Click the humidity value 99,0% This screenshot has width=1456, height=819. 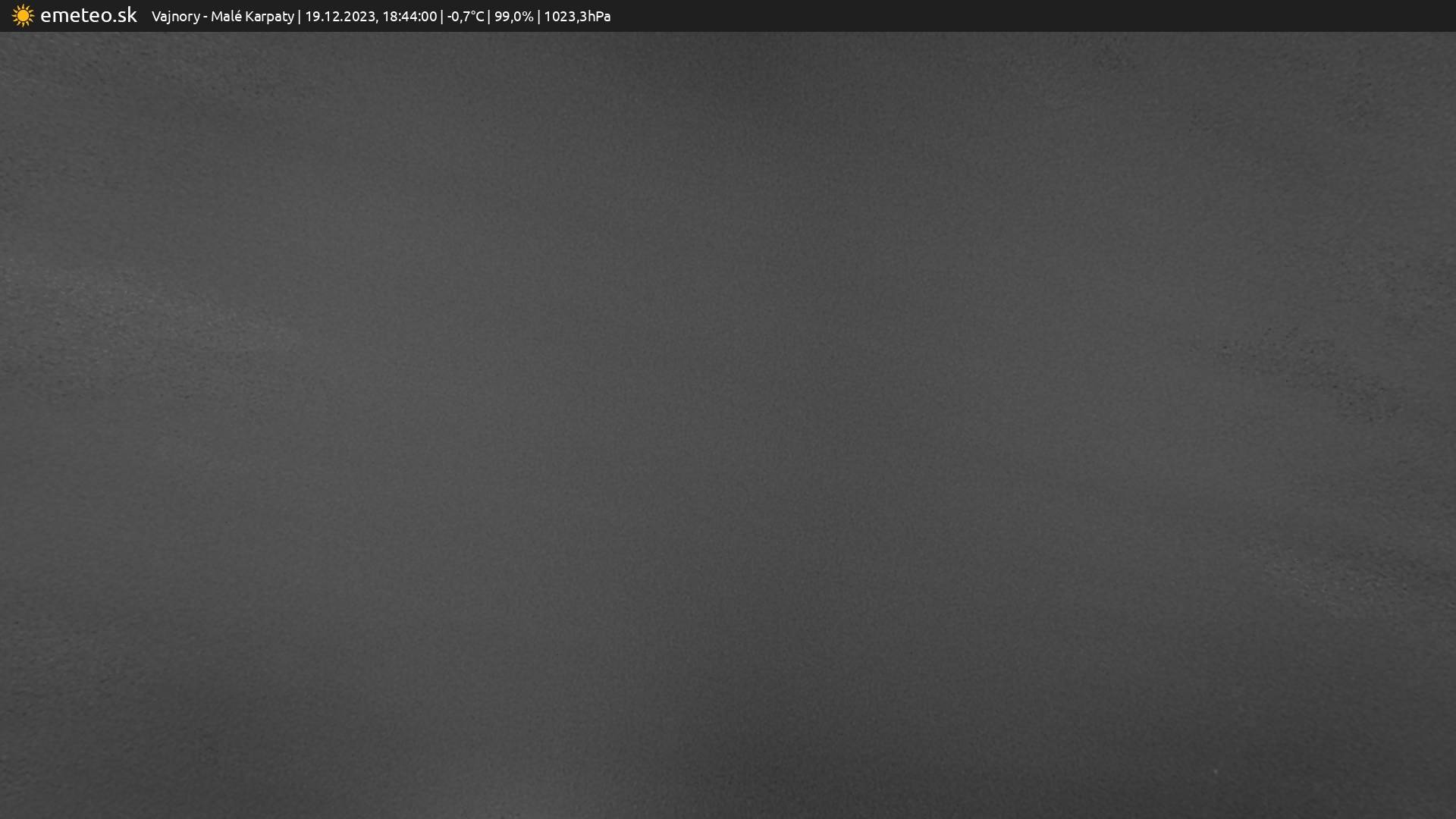pyautogui.click(x=513, y=17)
